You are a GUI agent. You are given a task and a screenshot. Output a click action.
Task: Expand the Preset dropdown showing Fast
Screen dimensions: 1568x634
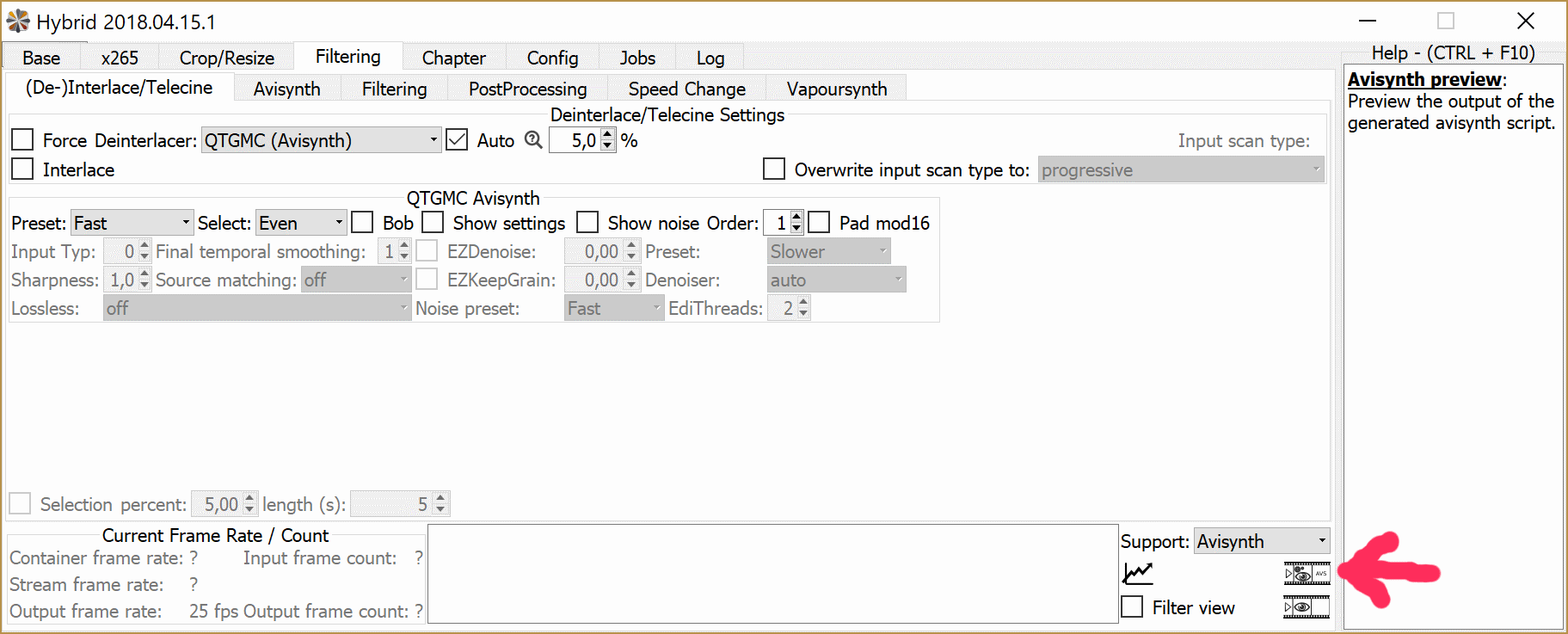(x=132, y=223)
